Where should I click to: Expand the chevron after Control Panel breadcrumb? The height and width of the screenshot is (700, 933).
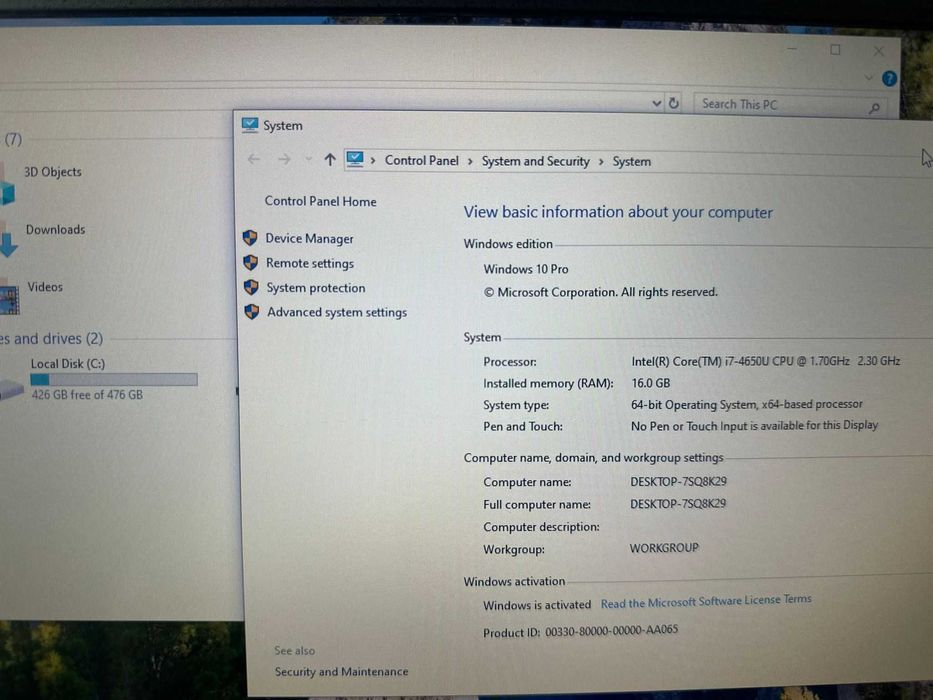(470, 161)
